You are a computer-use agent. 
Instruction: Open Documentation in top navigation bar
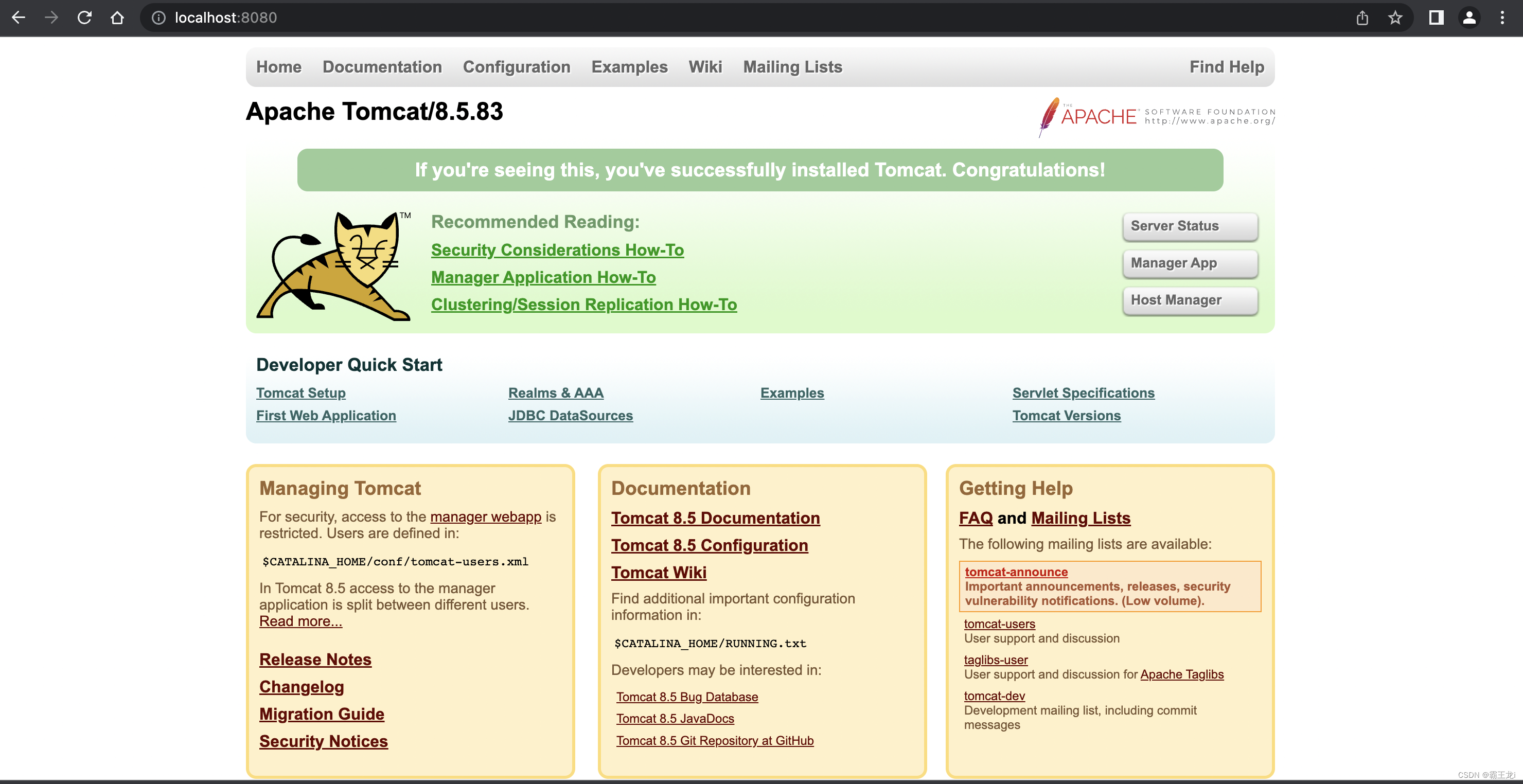click(x=382, y=67)
